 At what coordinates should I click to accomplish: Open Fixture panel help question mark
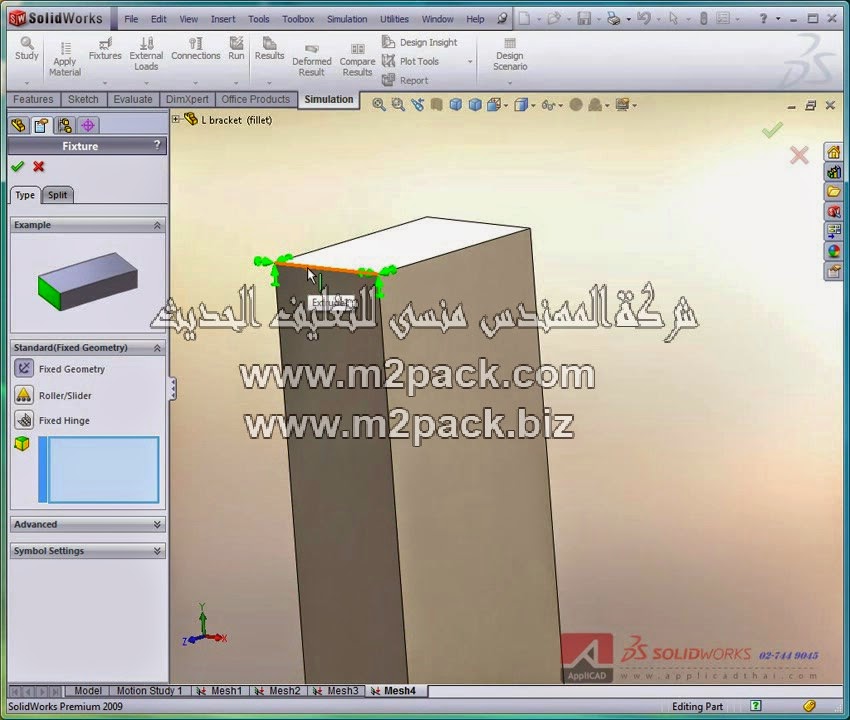click(x=157, y=145)
